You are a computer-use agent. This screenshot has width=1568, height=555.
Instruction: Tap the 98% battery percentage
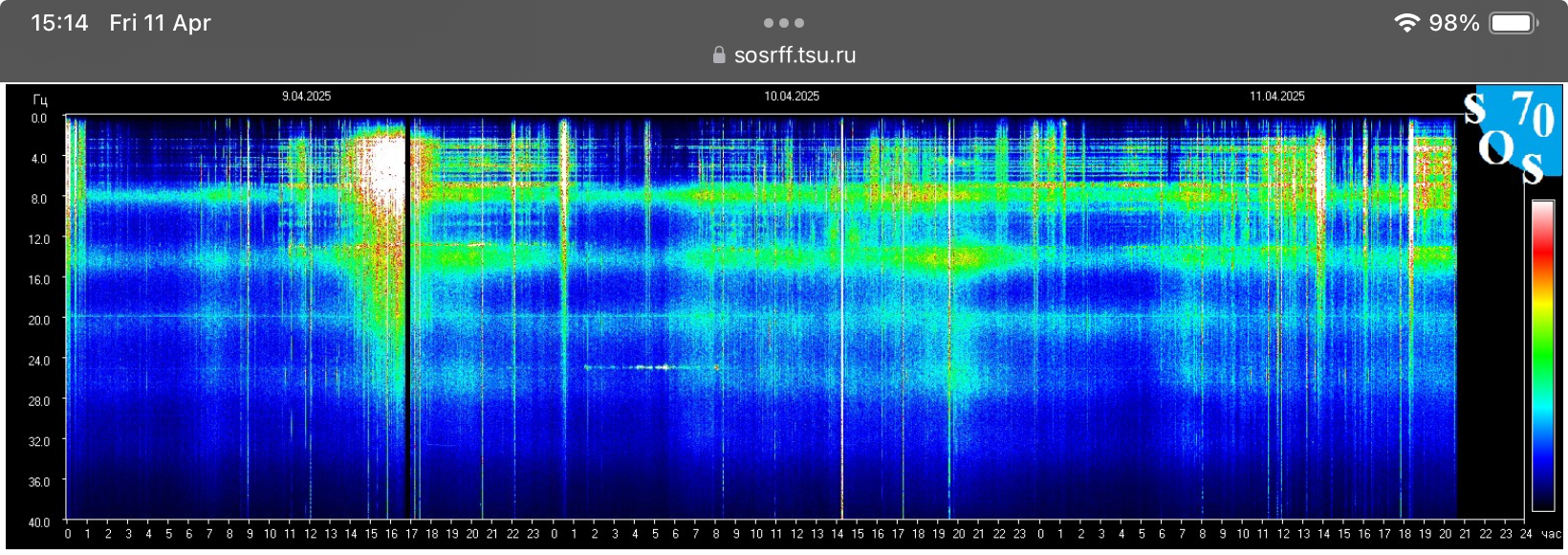pos(1454,23)
